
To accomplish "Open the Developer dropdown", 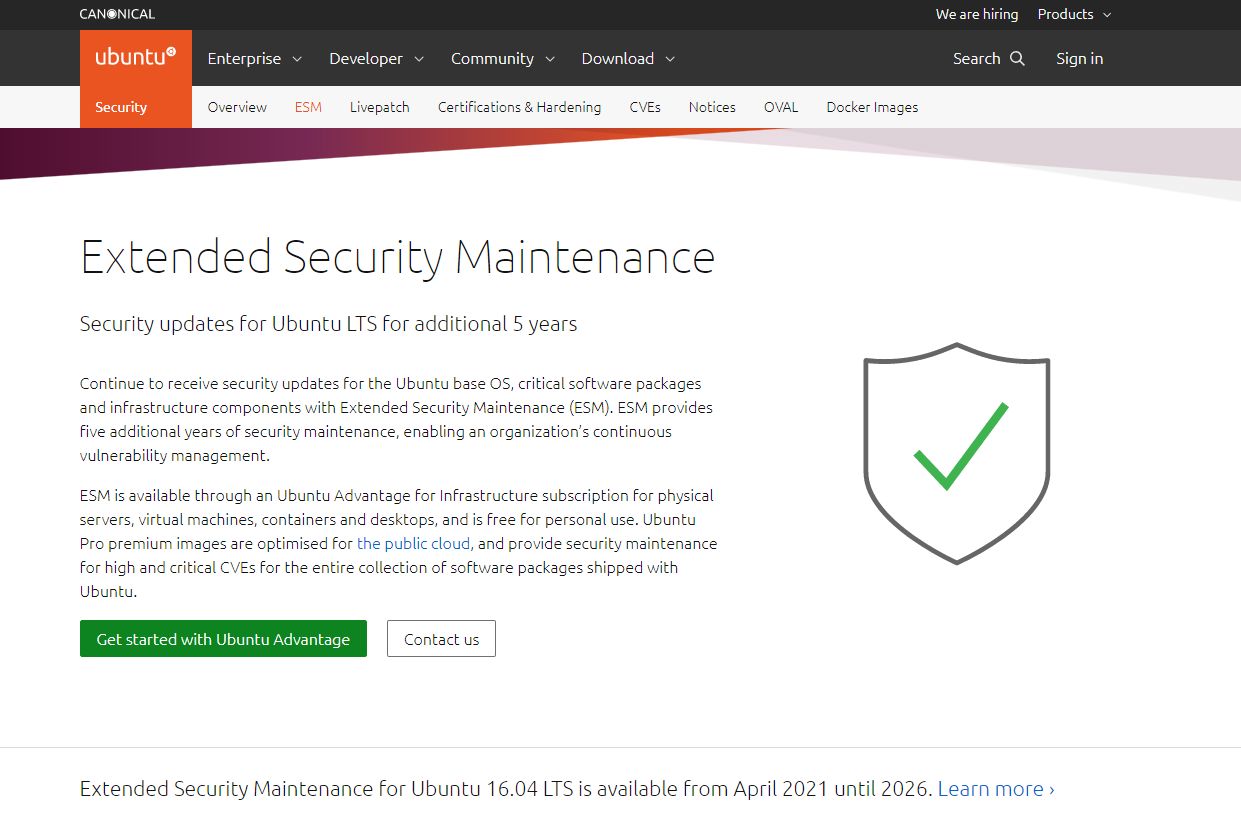I will (x=376, y=58).
